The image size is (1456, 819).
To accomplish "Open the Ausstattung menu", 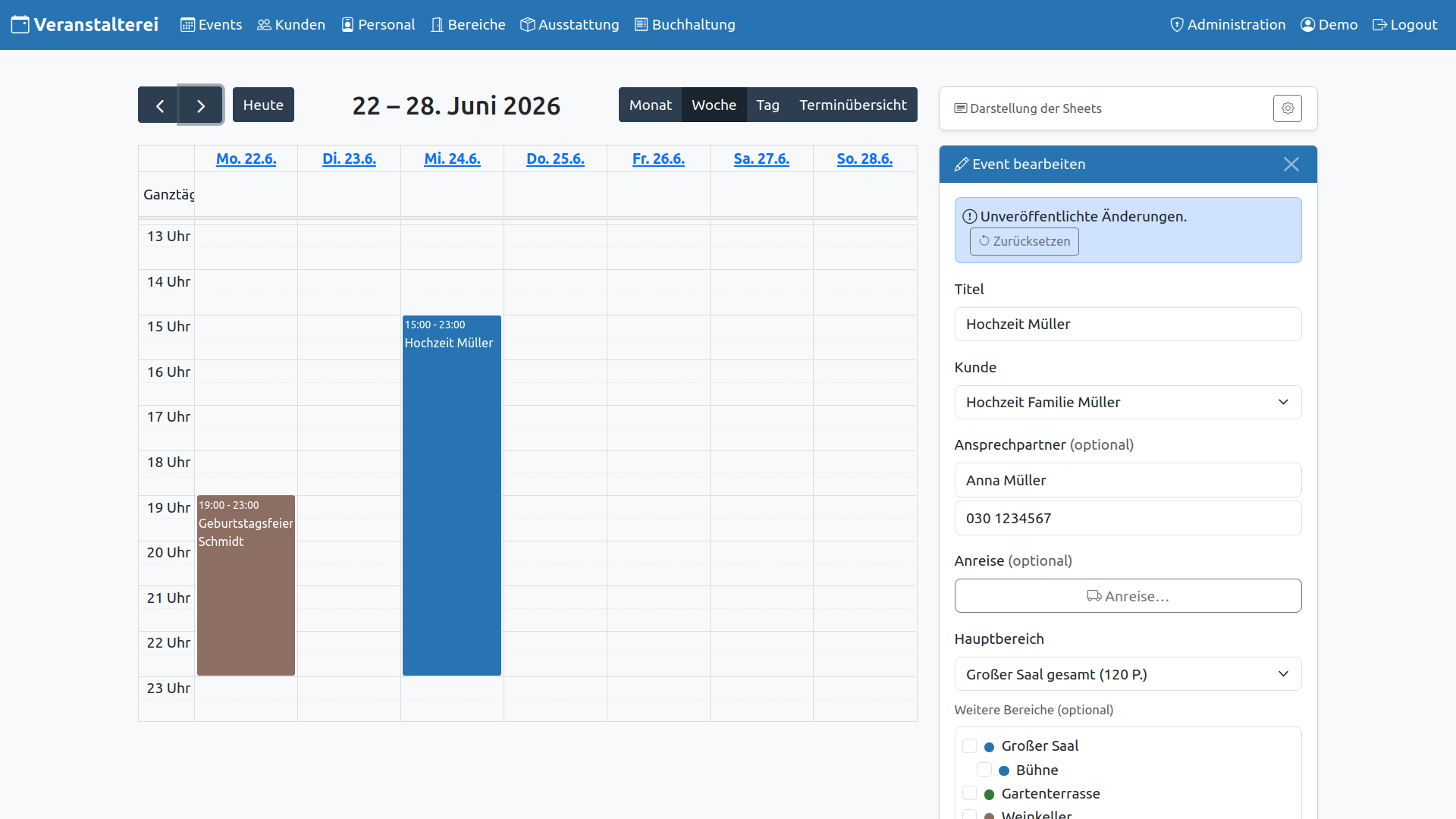I will [x=570, y=25].
